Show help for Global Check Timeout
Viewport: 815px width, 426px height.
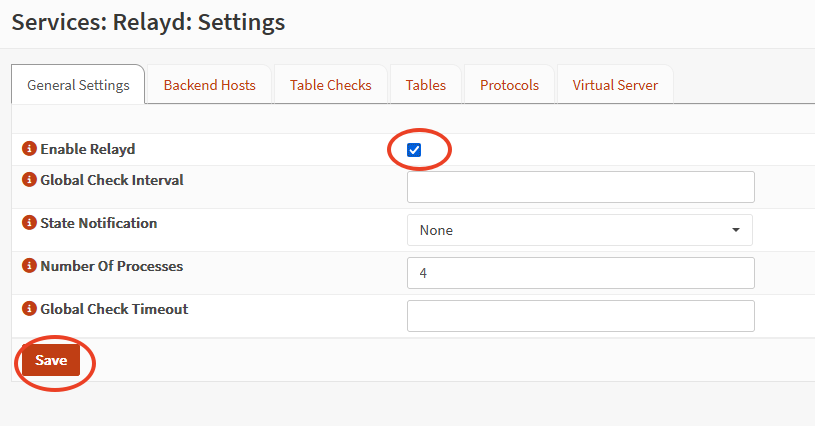point(29,310)
